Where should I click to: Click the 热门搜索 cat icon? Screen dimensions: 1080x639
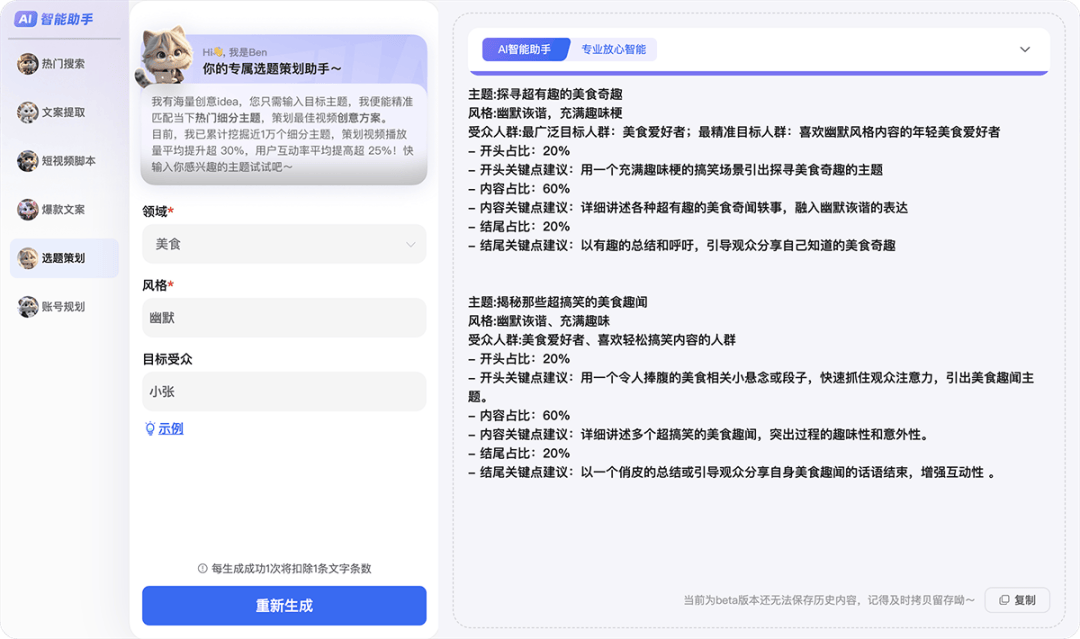[x=27, y=64]
